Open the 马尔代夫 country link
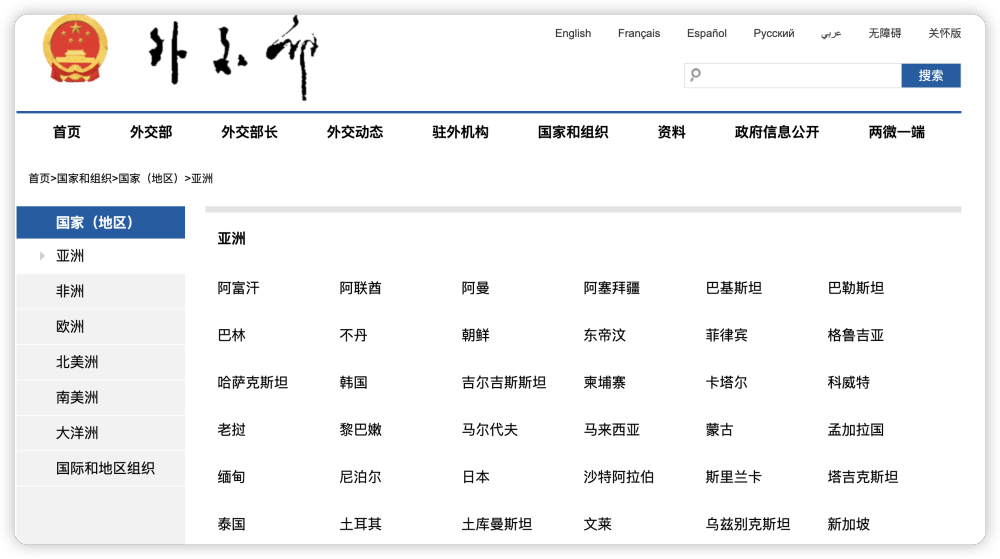This screenshot has height=559, width=1000. coord(490,430)
